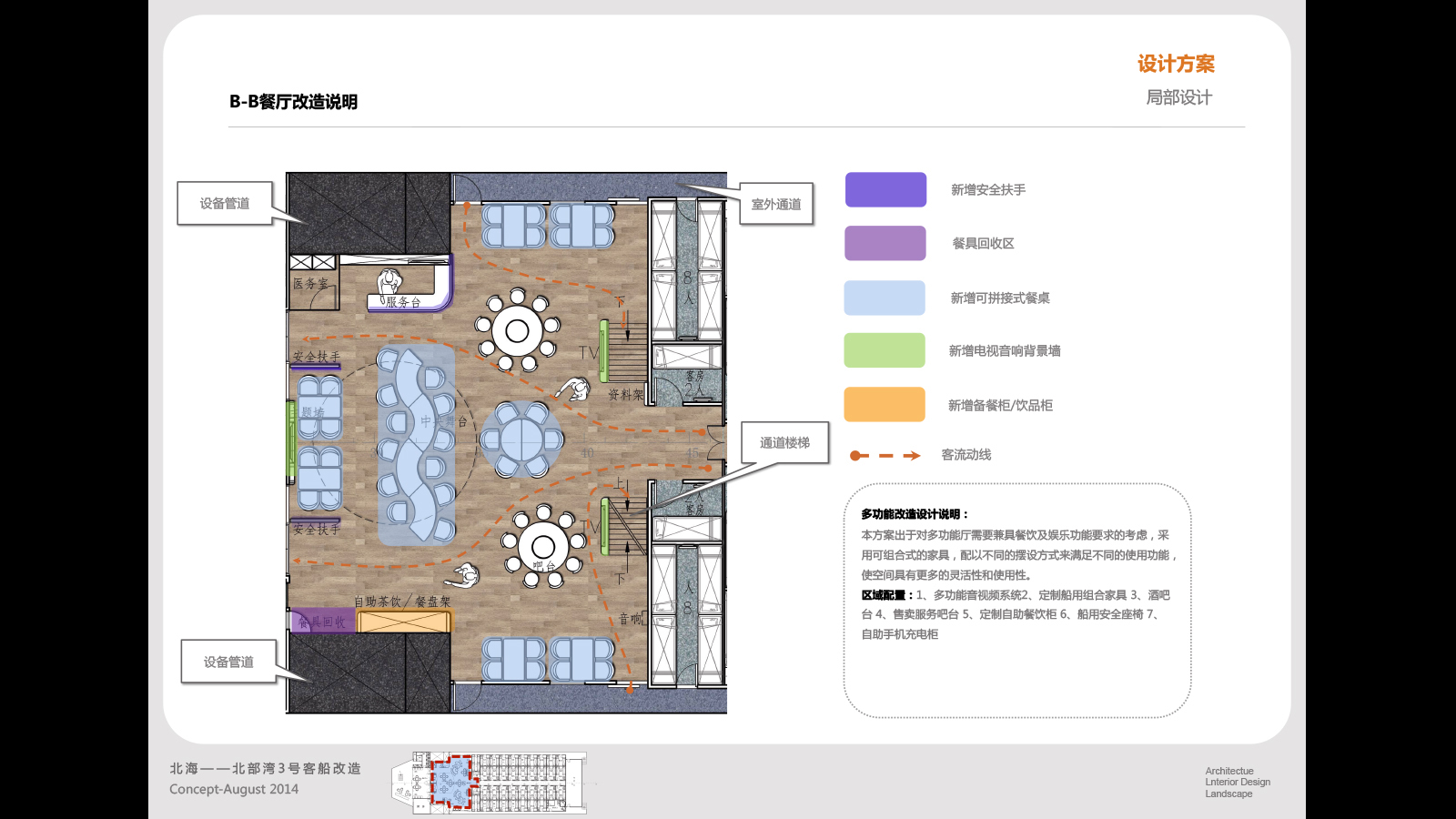Select the wavy blue central bar table
The height and width of the screenshot is (819, 1456).
[x=418, y=446]
